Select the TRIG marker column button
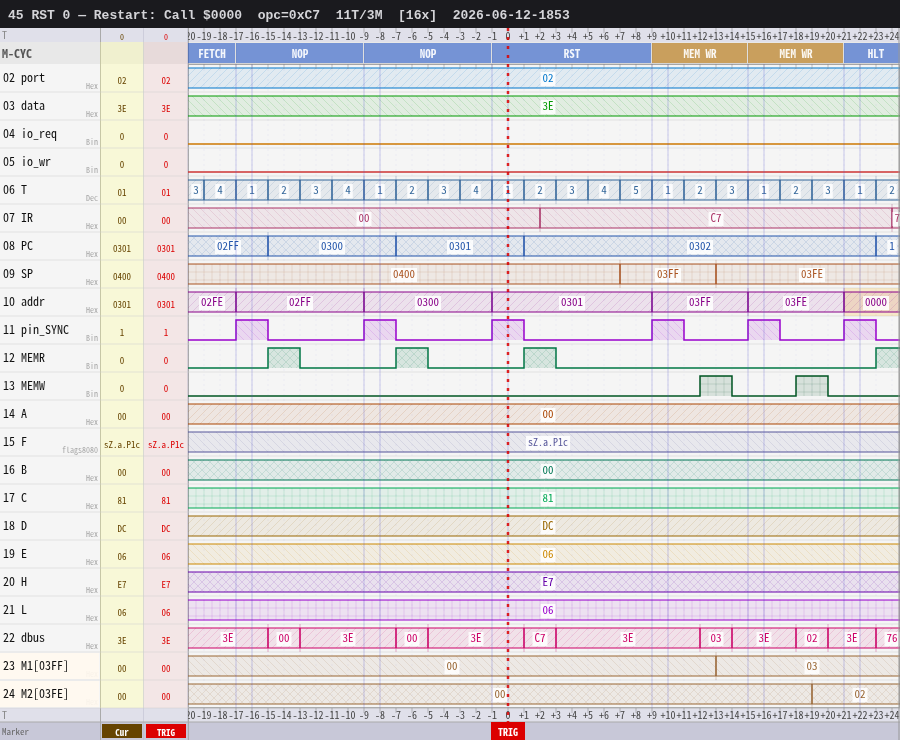Viewport: 900px width, 740px height. point(166,732)
